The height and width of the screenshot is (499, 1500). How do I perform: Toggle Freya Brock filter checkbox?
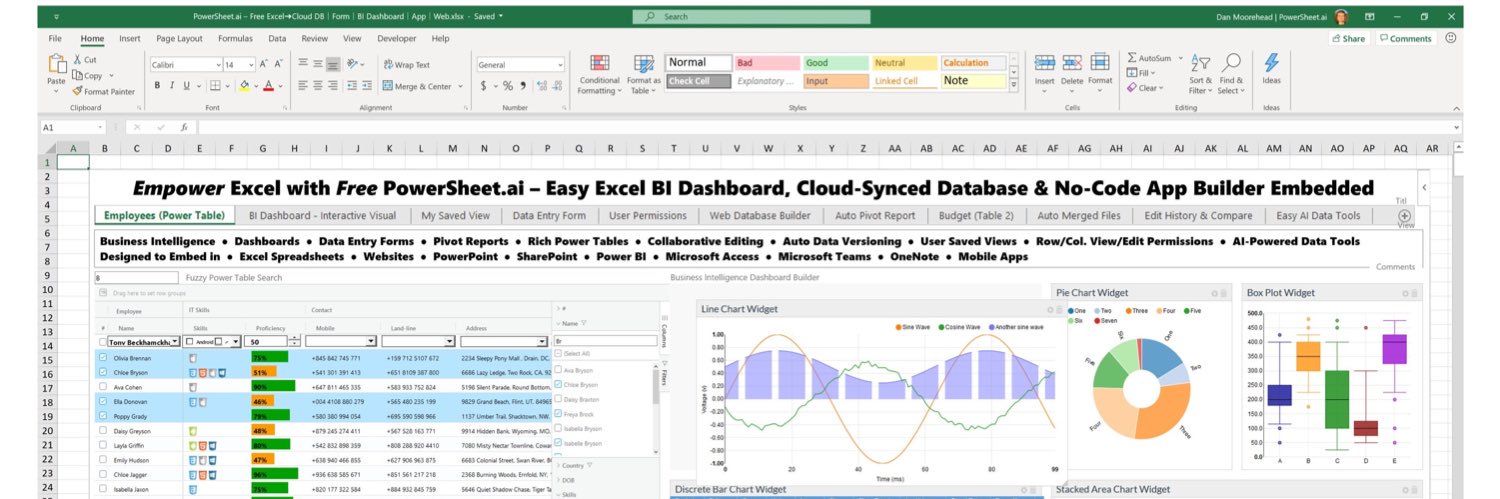pos(558,413)
